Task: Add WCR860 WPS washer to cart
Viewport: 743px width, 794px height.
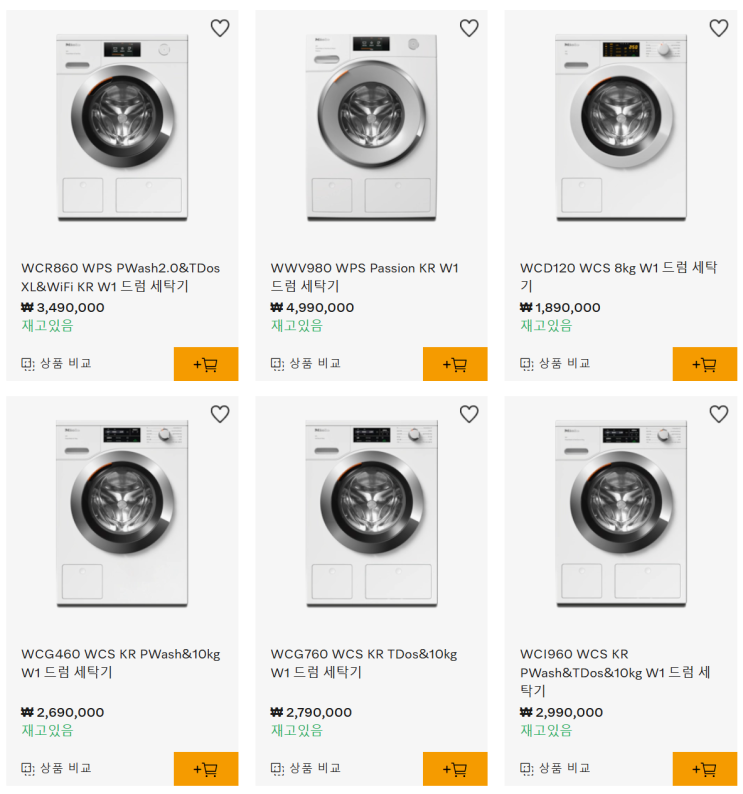Action: [x=206, y=364]
